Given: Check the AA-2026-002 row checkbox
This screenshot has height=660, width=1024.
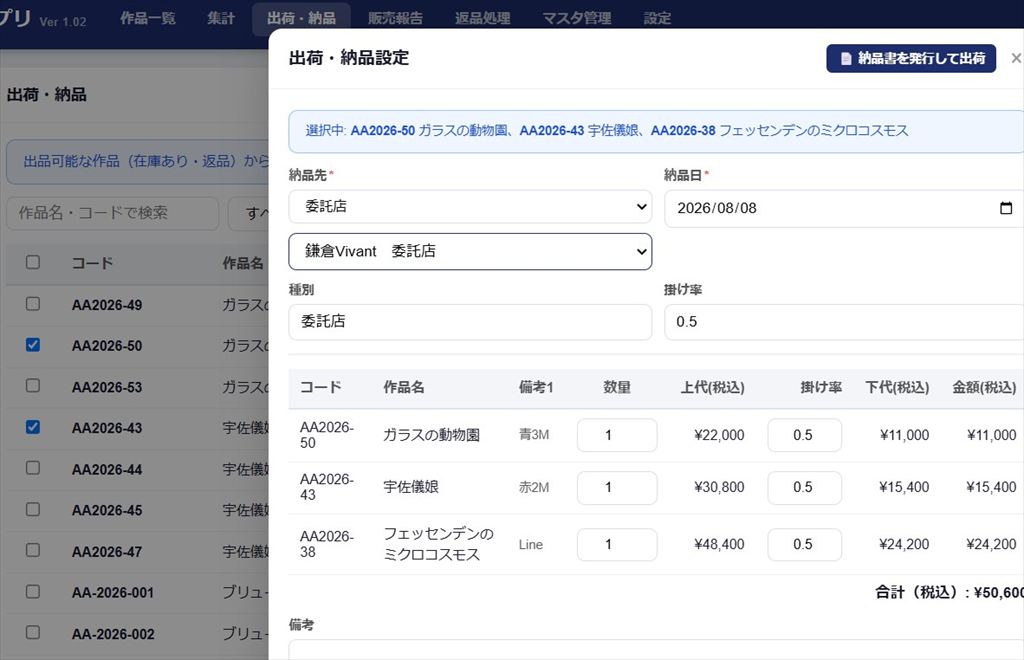Looking at the screenshot, I should pyautogui.click(x=33, y=633).
